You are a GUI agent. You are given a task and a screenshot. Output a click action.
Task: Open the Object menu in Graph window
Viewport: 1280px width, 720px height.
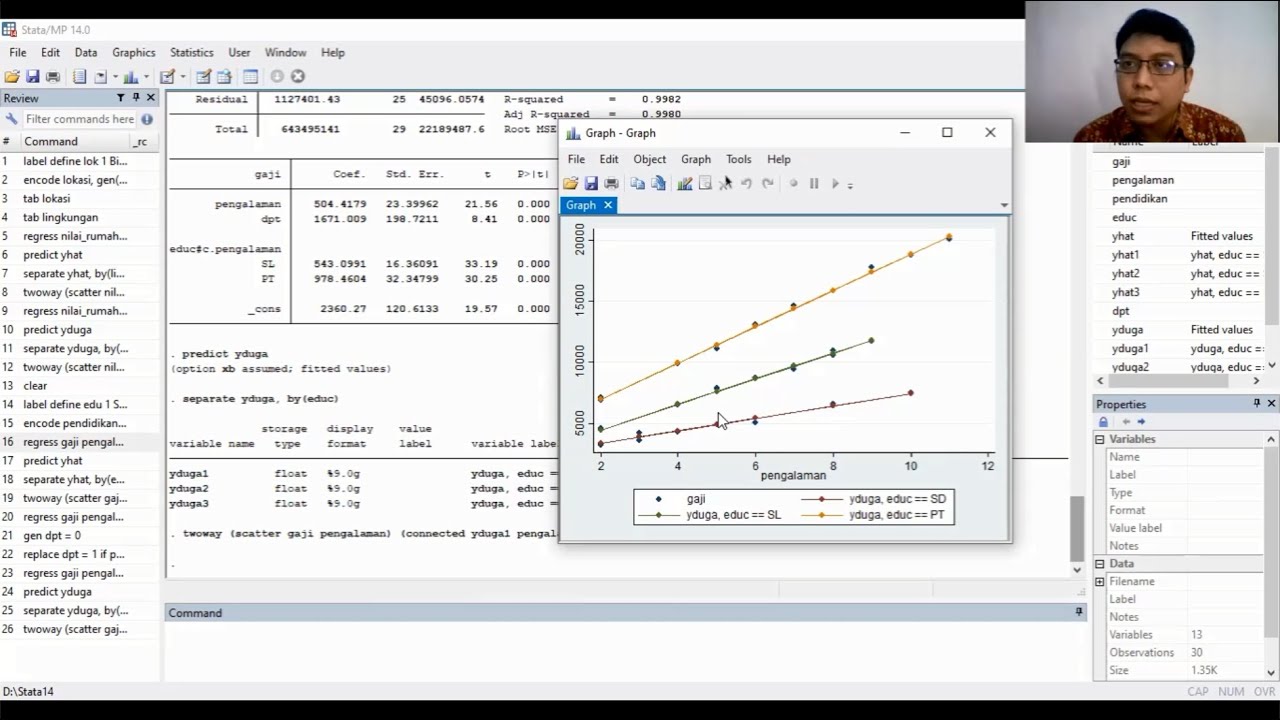(x=649, y=159)
